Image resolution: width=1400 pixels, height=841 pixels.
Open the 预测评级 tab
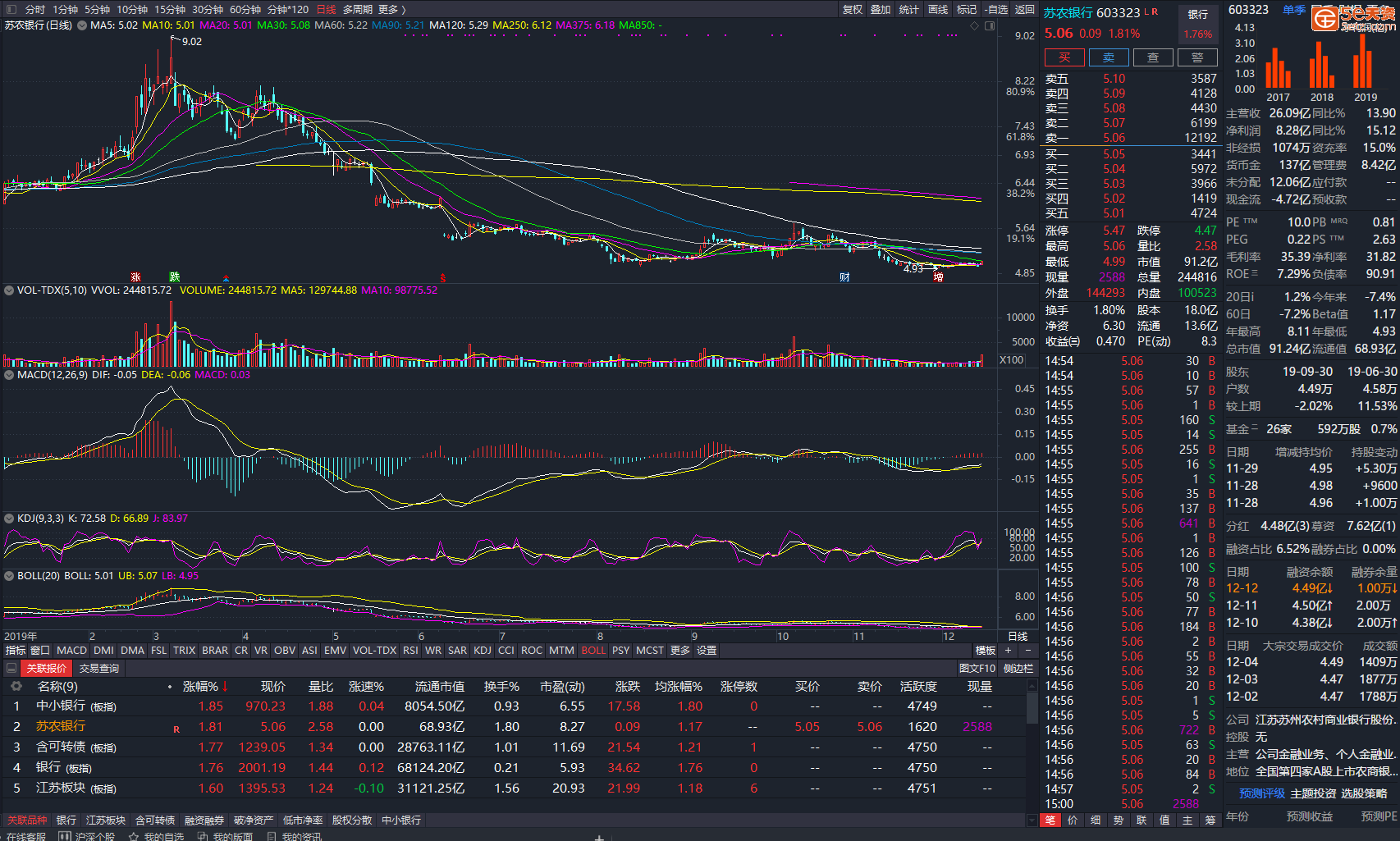[1262, 793]
